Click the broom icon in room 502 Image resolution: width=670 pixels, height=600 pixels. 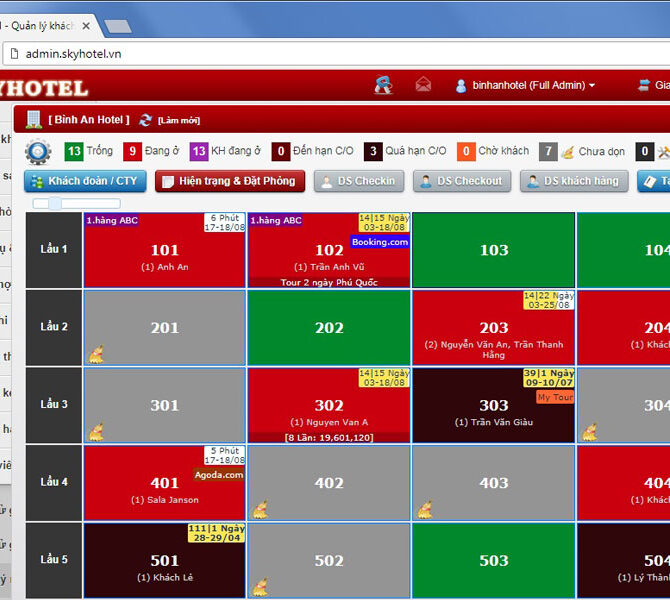(260, 586)
